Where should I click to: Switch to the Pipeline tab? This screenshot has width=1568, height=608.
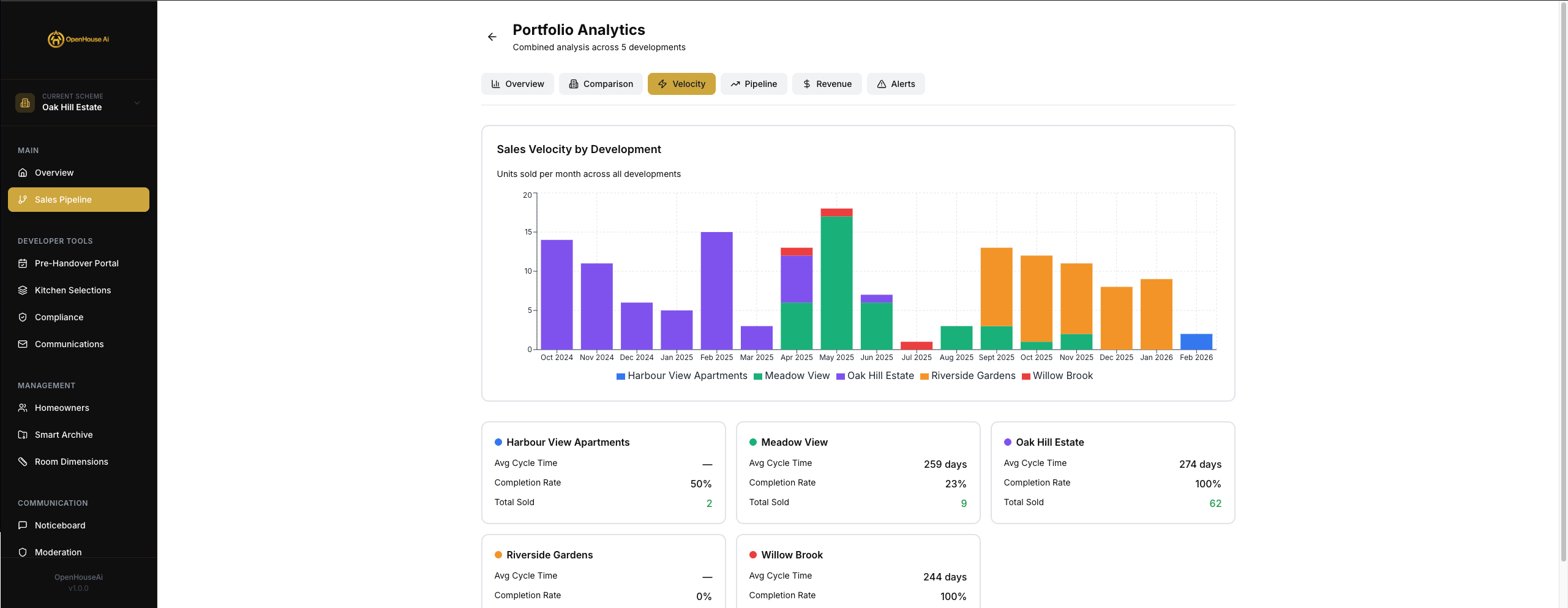pyautogui.click(x=753, y=84)
